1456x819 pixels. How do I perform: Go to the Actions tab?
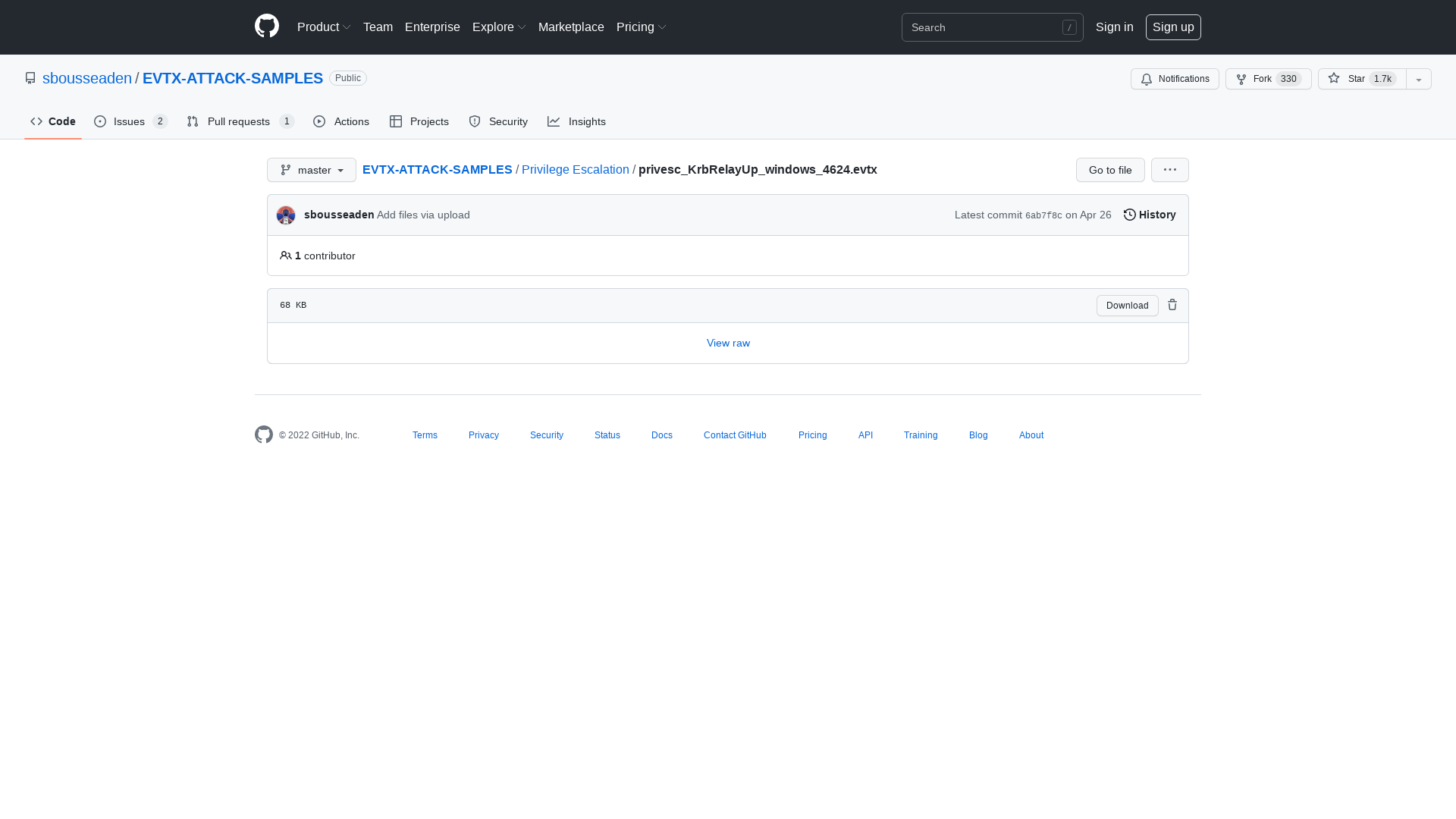[x=341, y=121]
